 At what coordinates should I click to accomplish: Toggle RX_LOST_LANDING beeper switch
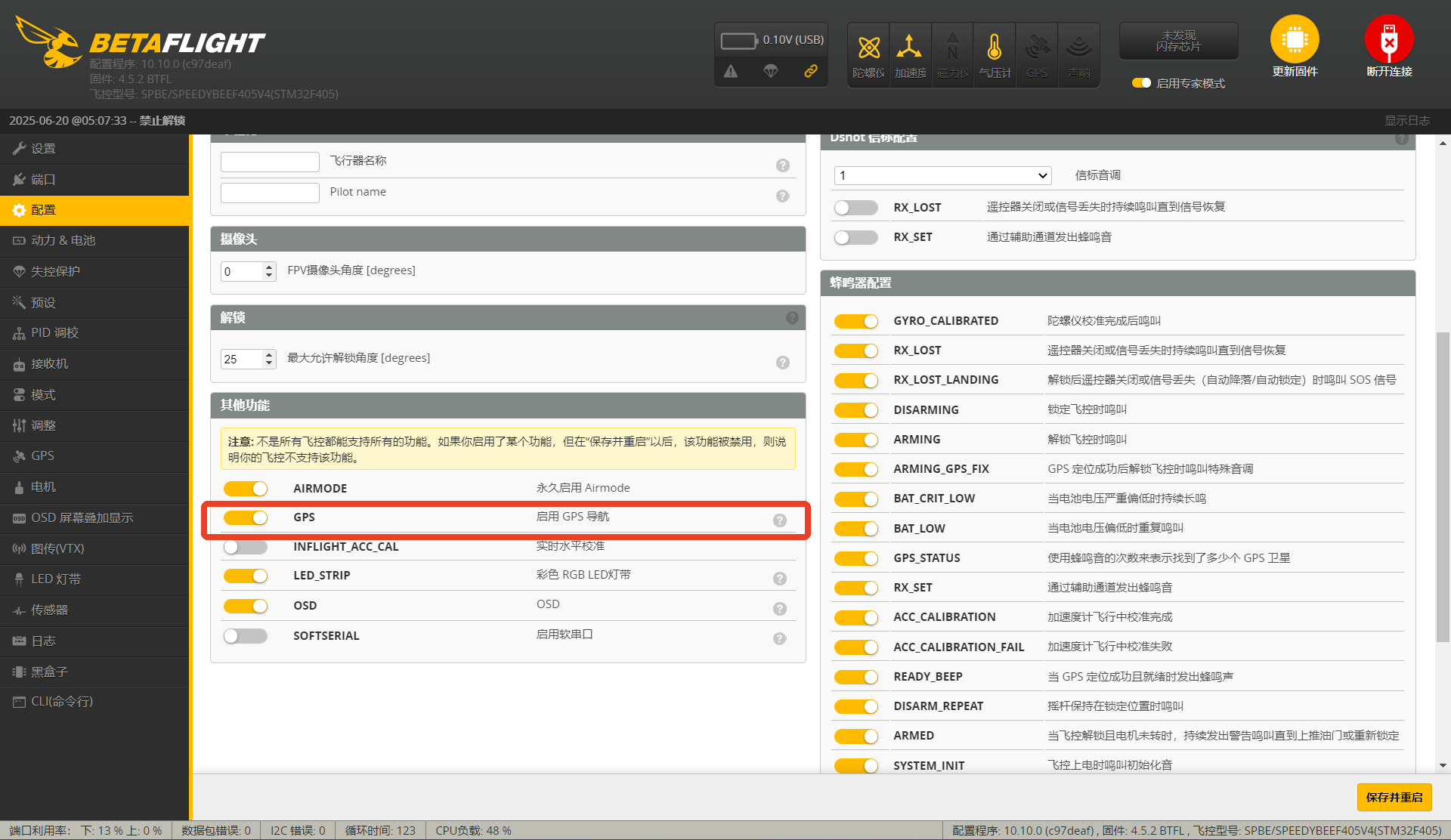coord(856,381)
